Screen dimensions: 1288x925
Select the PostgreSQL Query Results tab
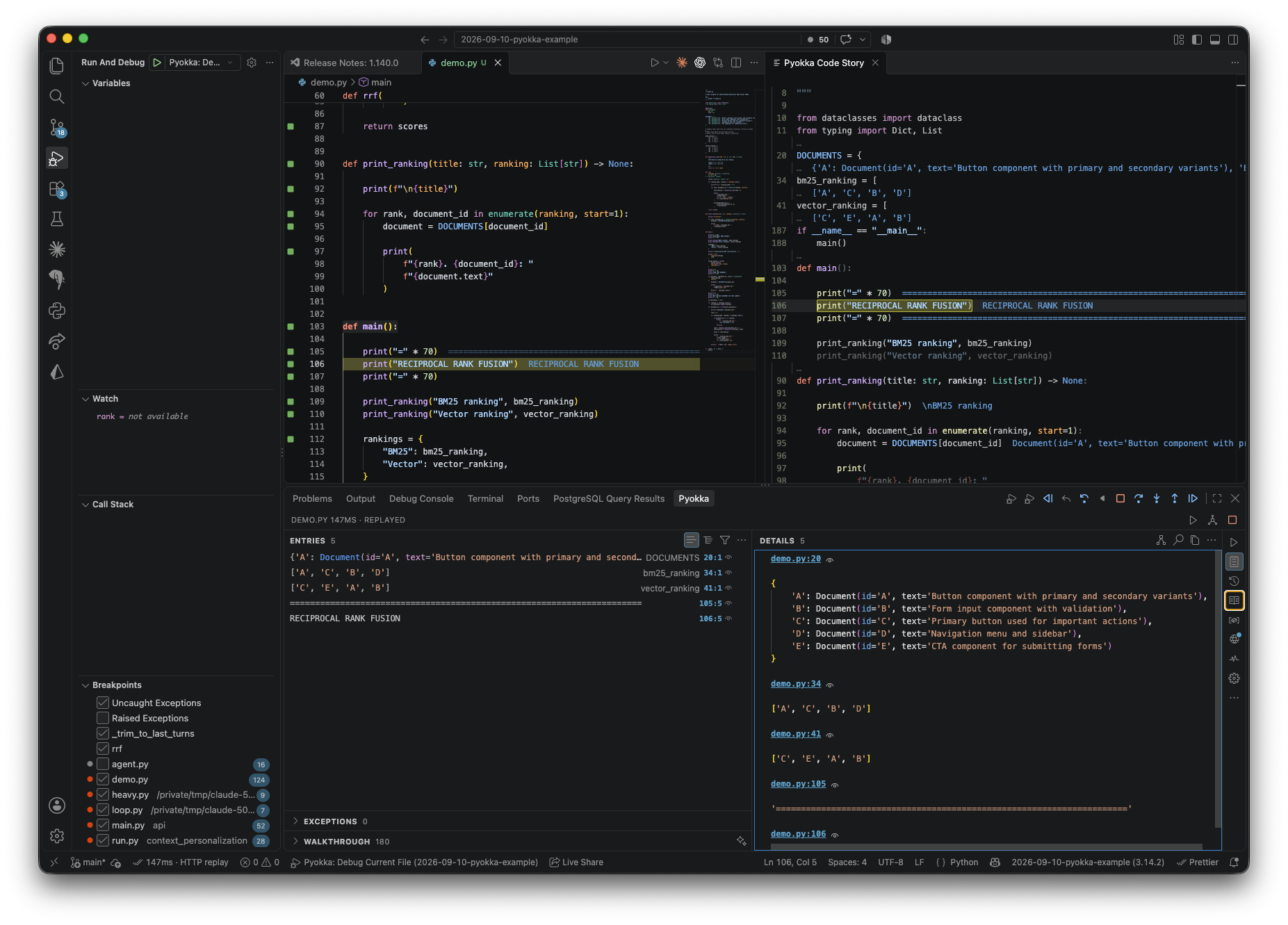(x=609, y=498)
